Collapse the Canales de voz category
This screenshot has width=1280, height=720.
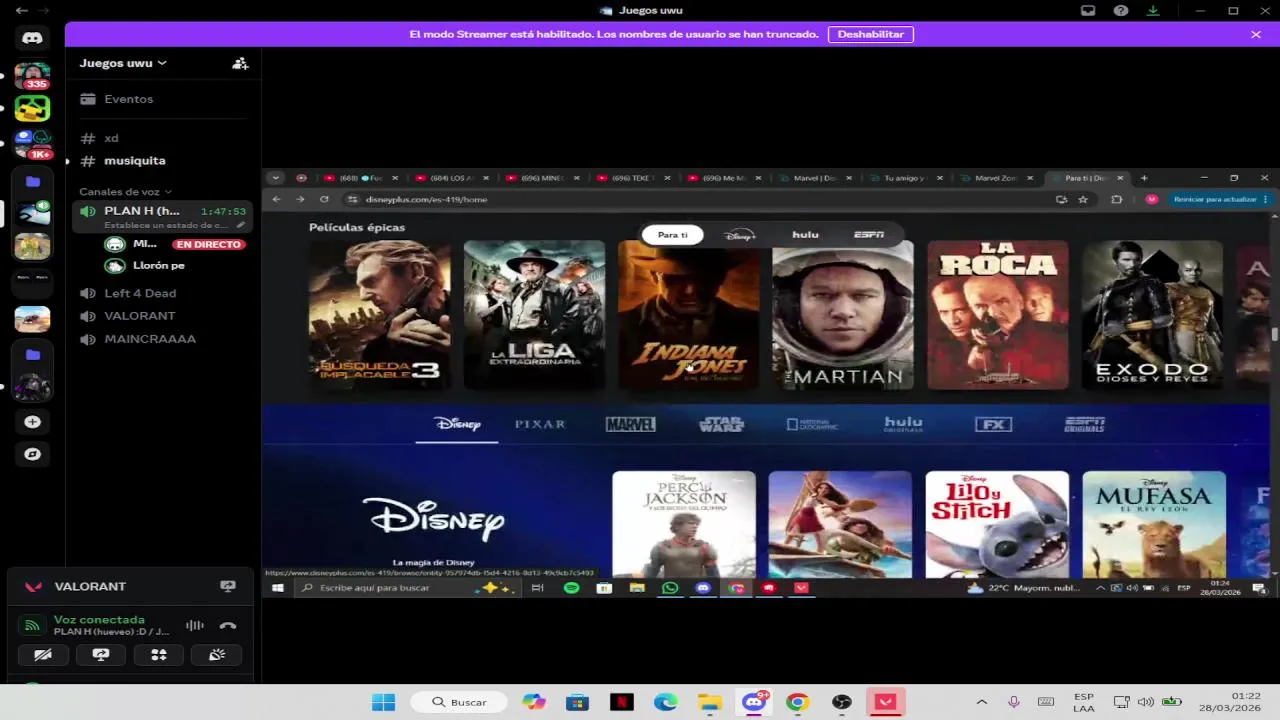click(x=126, y=192)
